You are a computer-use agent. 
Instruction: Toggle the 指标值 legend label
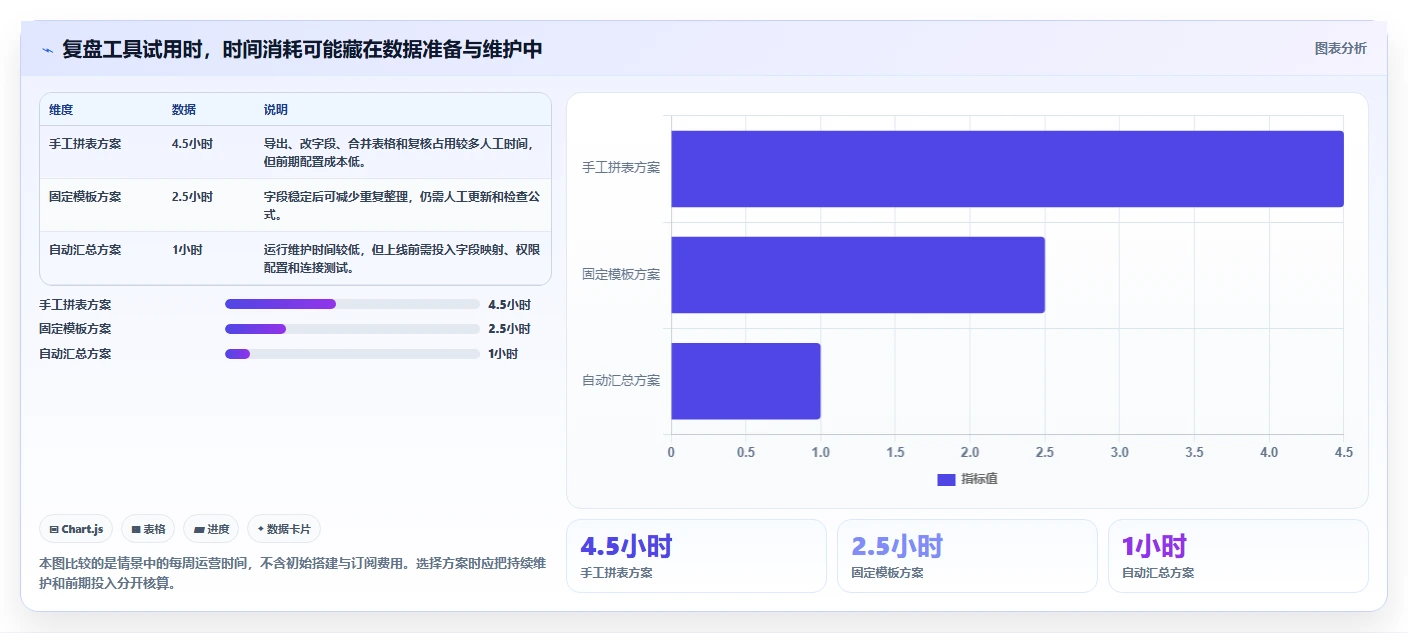tap(979, 479)
